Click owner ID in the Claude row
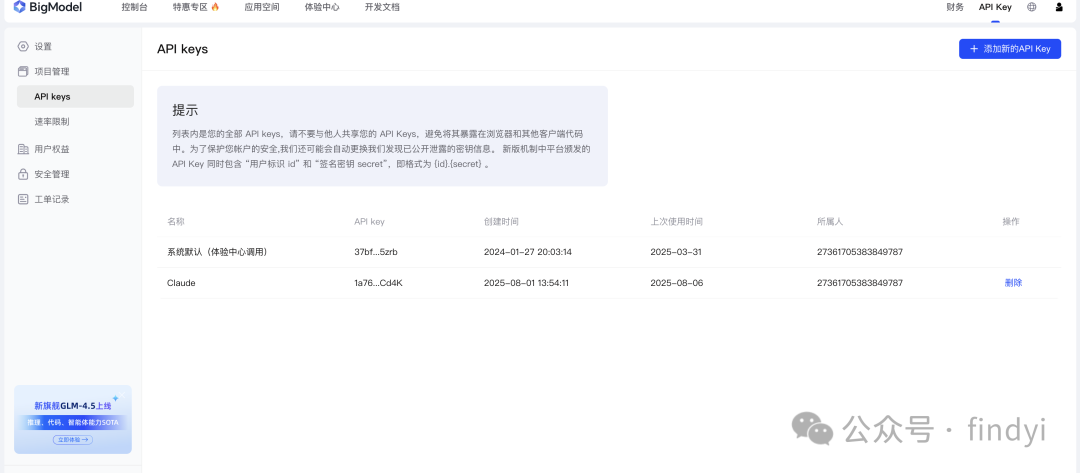 (x=860, y=283)
